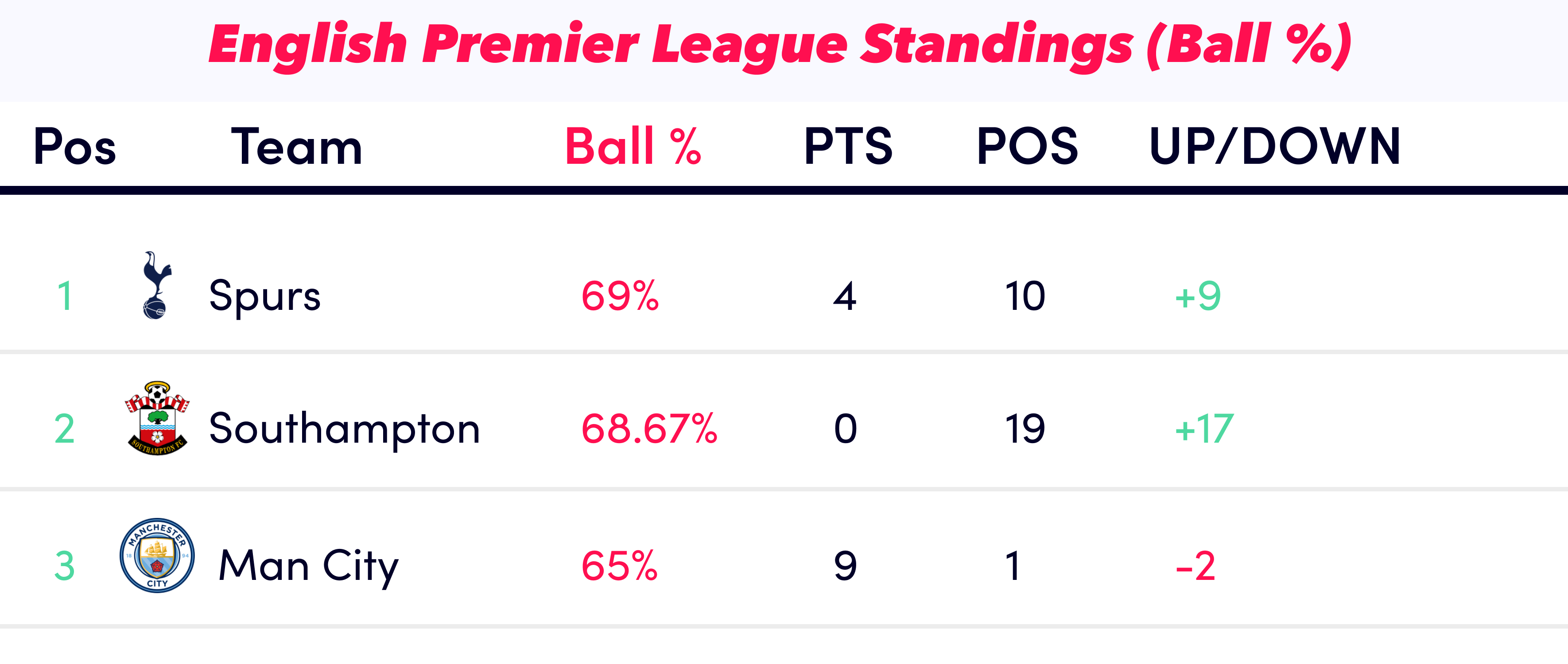The image size is (1568, 664).
Task: Click the Southampton club badge
Action: pyautogui.click(x=157, y=418)
